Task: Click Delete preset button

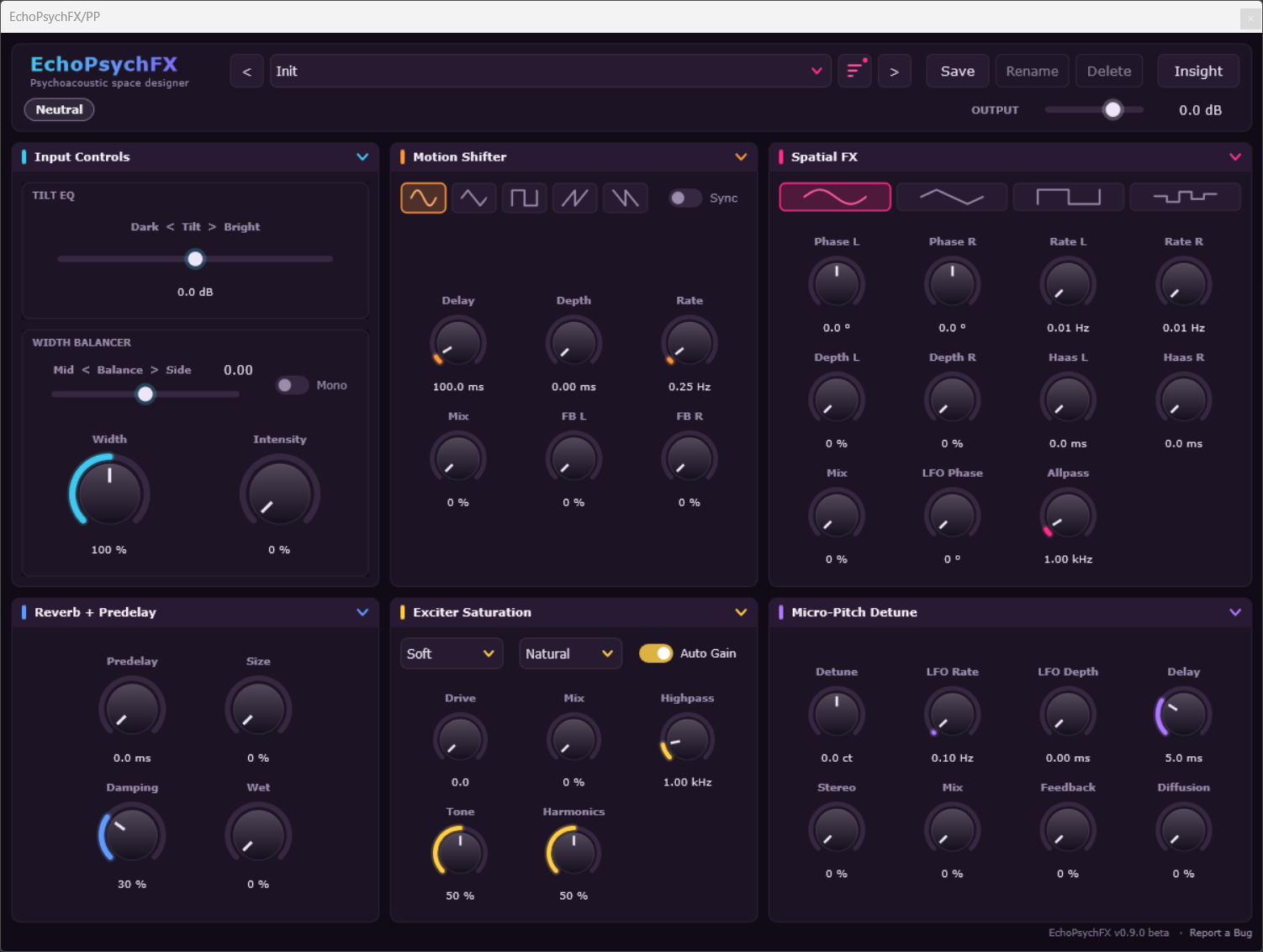Action: [1109, 71]
